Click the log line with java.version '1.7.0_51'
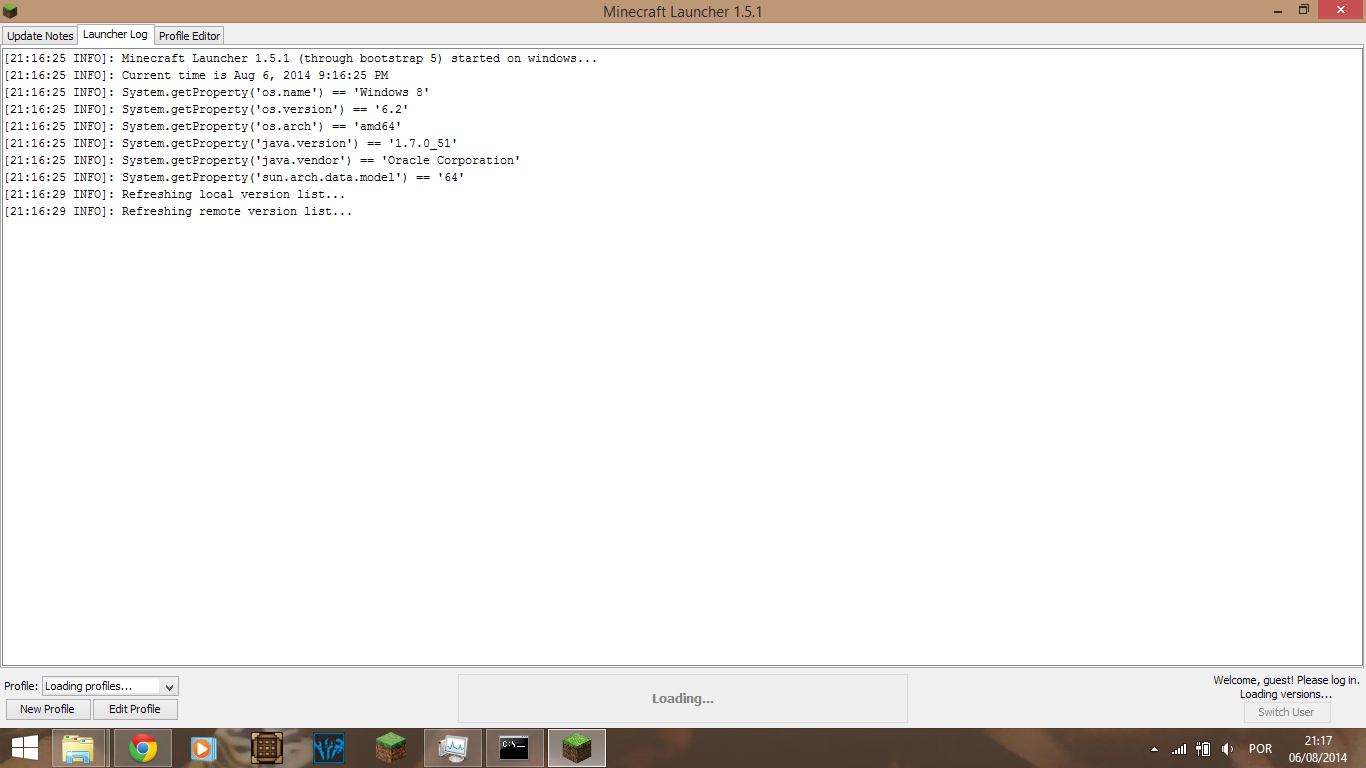Screen dimensions: 1366x768 [231, 143]
